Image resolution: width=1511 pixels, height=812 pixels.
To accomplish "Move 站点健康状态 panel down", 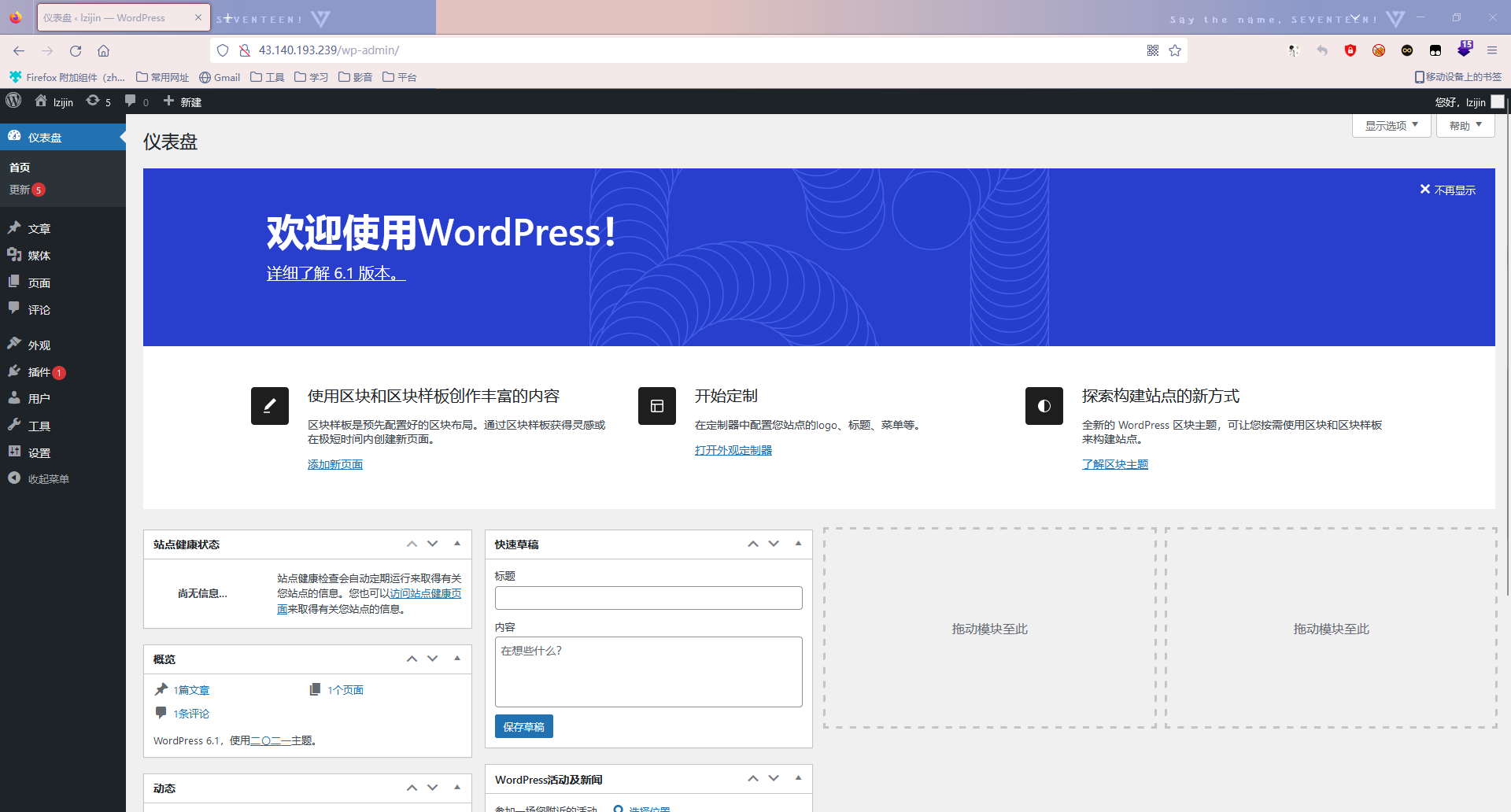I will click(432, 544).
